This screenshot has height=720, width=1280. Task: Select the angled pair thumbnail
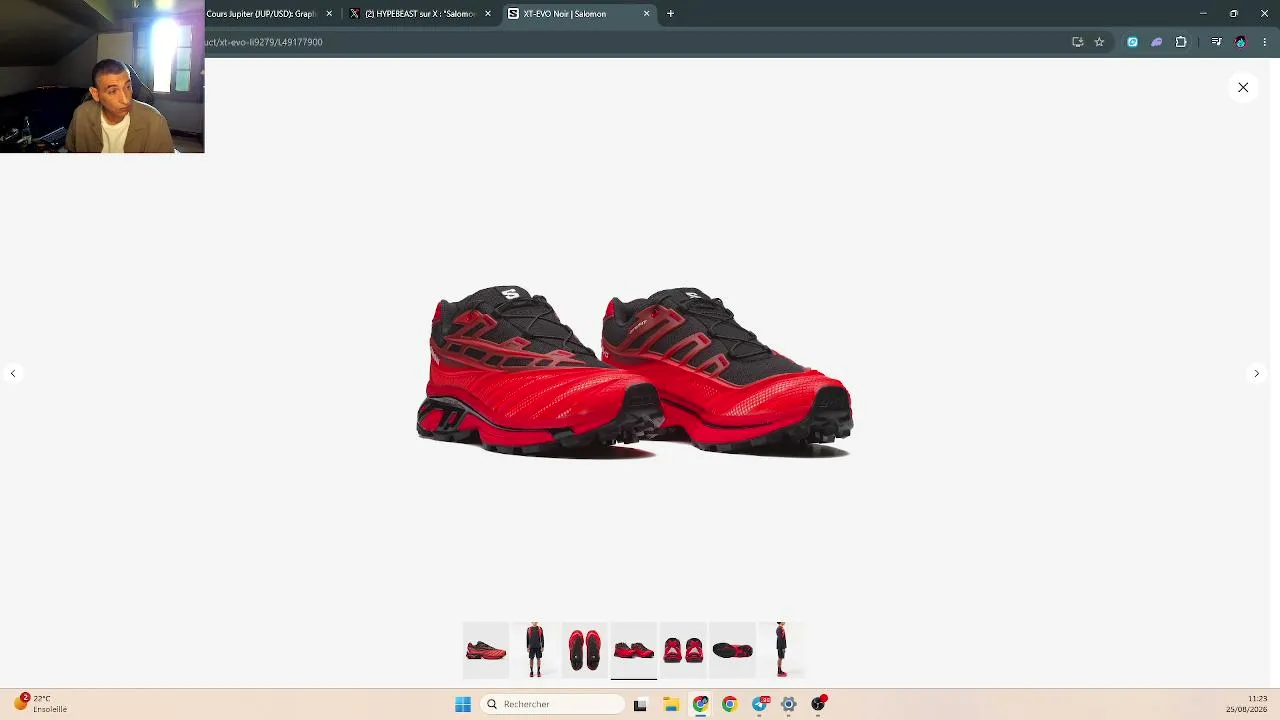point(634,650)
